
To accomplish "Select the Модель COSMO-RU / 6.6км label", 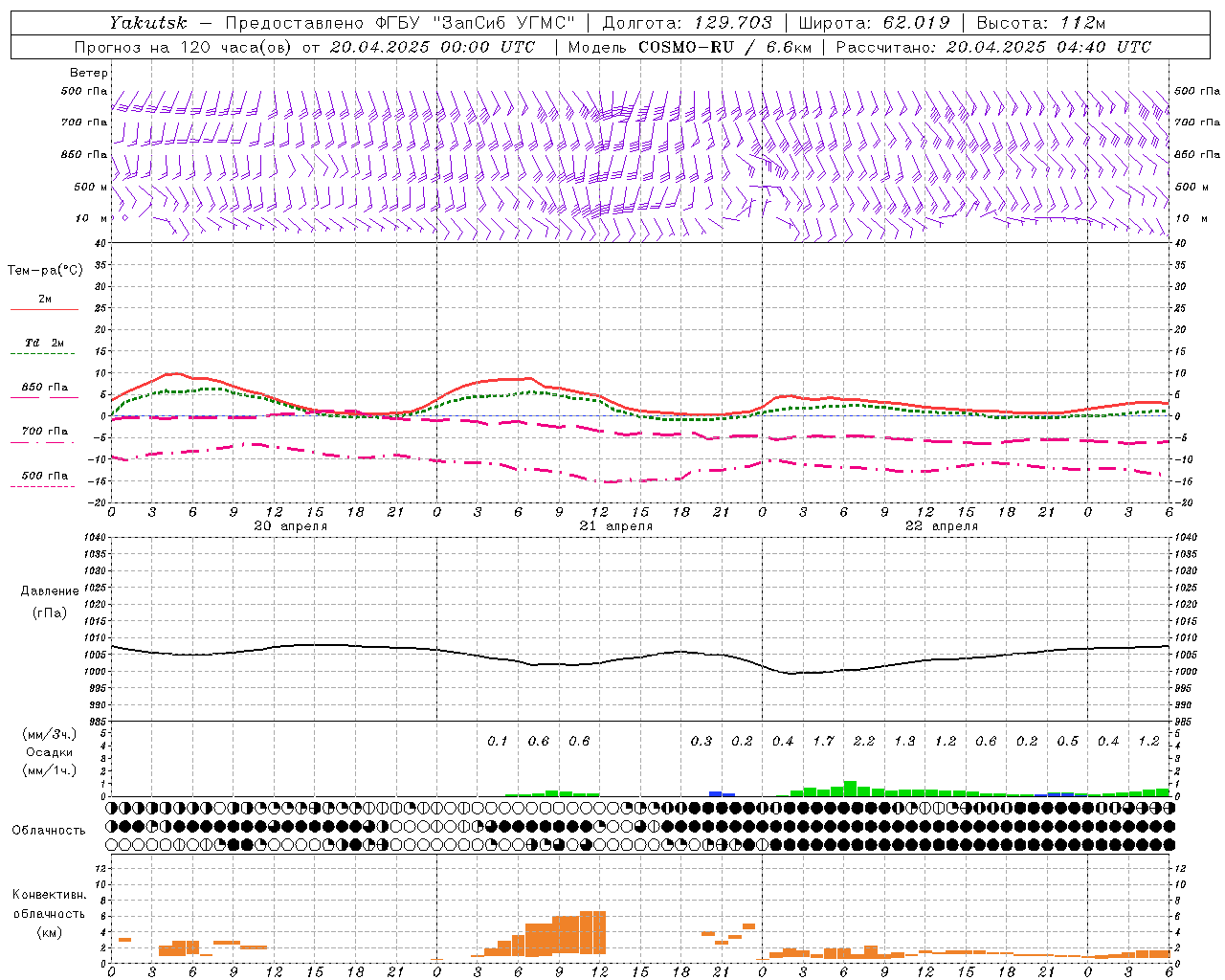I will click(689, 47).
